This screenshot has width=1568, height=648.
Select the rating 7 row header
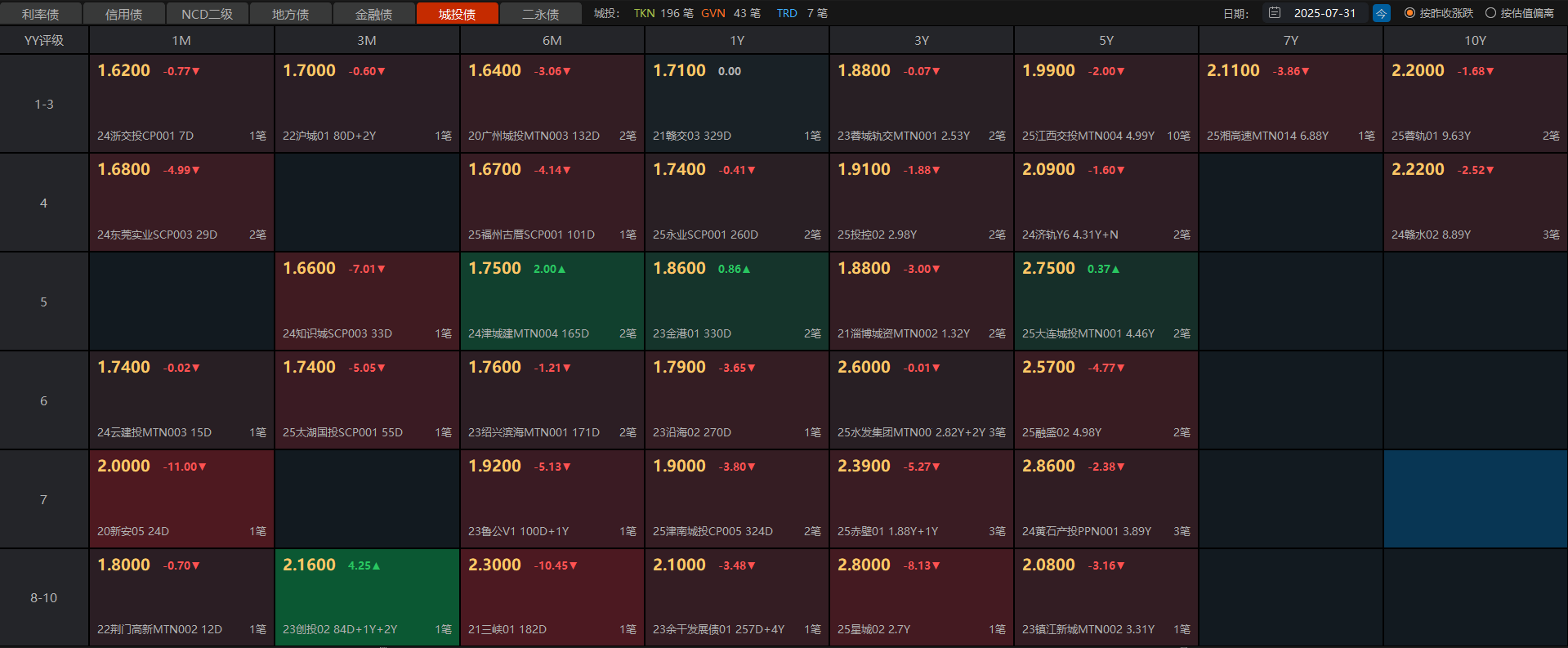pyautogui.click(x=44, y=499)
